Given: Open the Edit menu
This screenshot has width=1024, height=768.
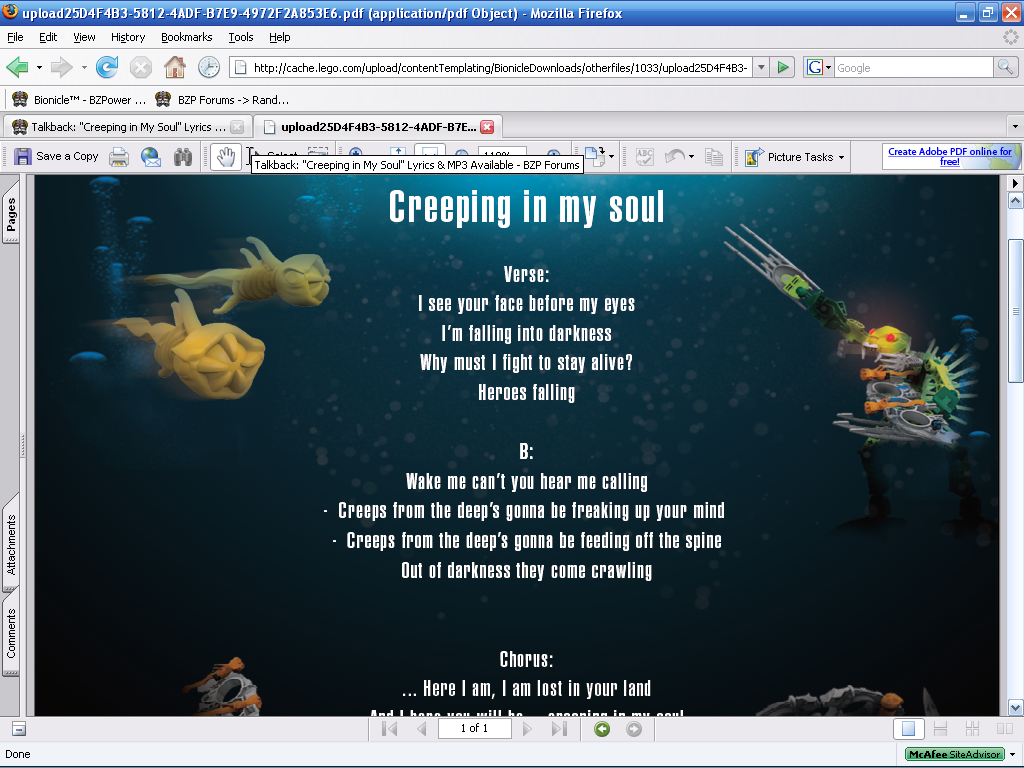Looking at the screenshot, I should click(x=48, y=37).
